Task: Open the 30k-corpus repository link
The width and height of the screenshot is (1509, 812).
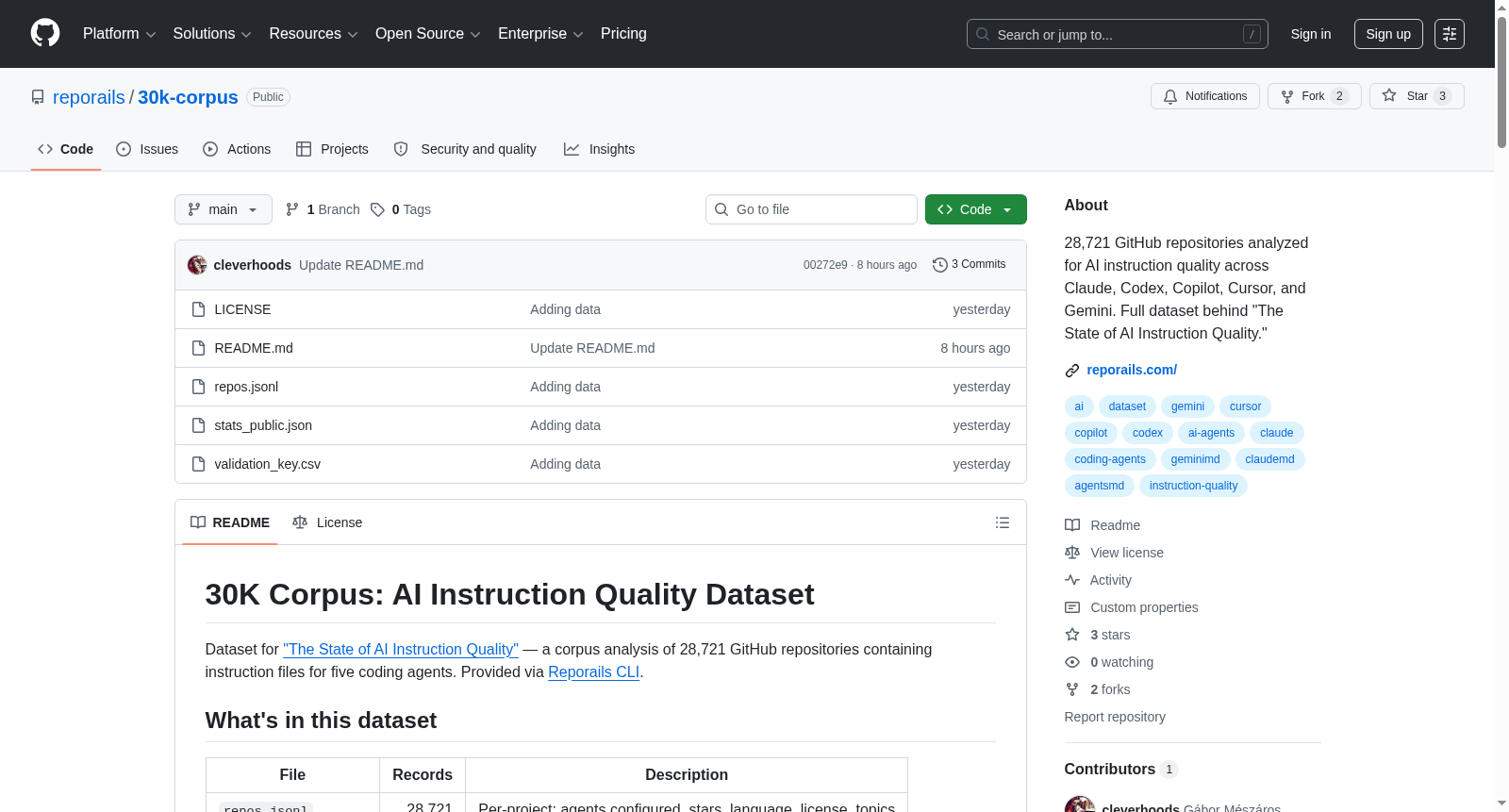Action: (188, 97)
